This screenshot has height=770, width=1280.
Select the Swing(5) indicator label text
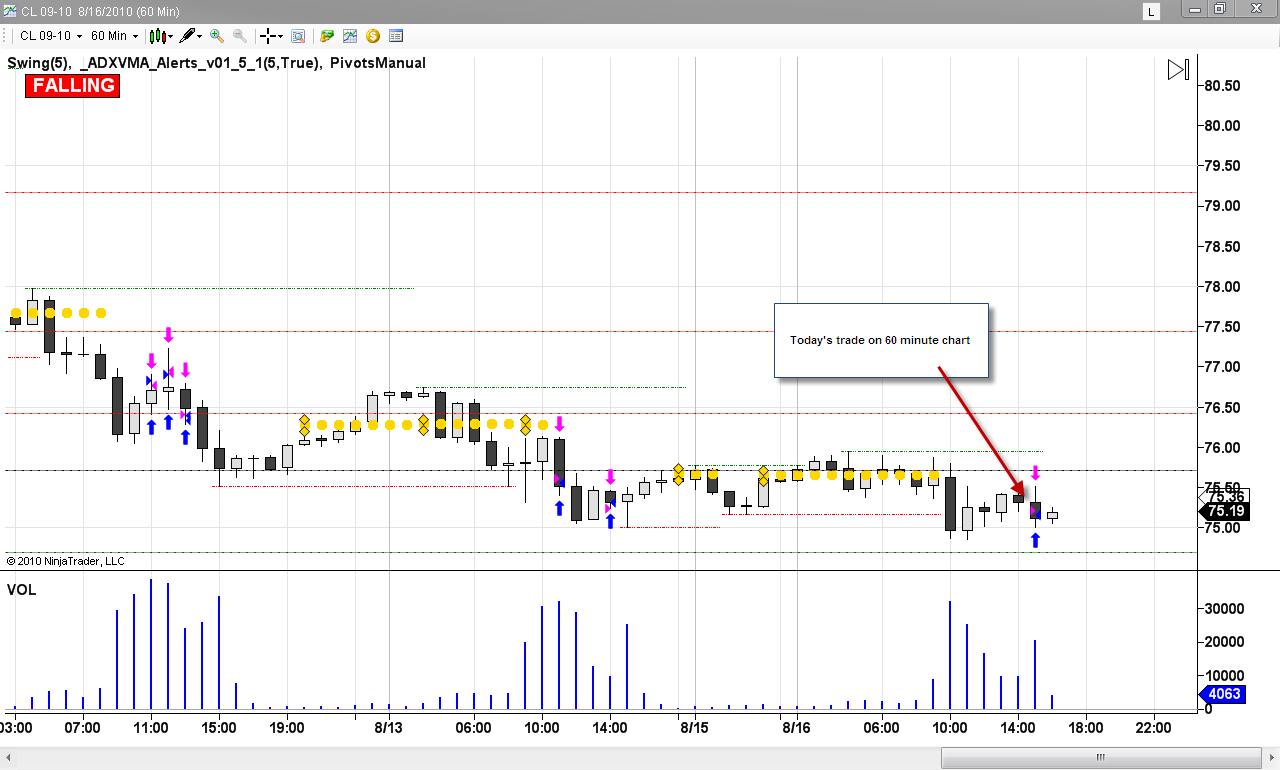pyautogui.click(x=38, y=63)
